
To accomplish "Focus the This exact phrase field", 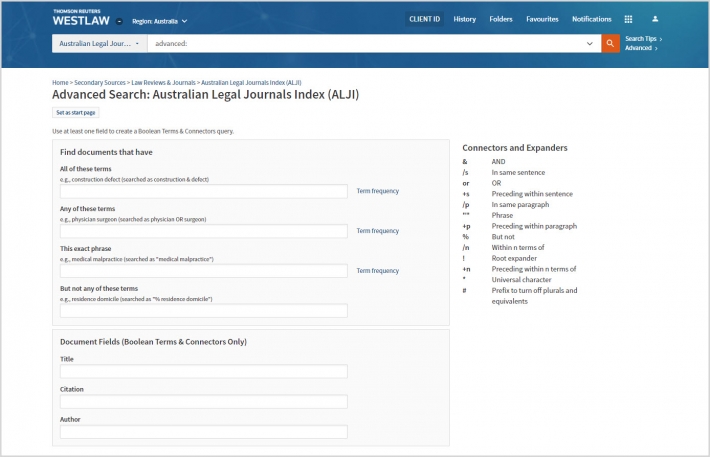I will [x=204, y=271].
